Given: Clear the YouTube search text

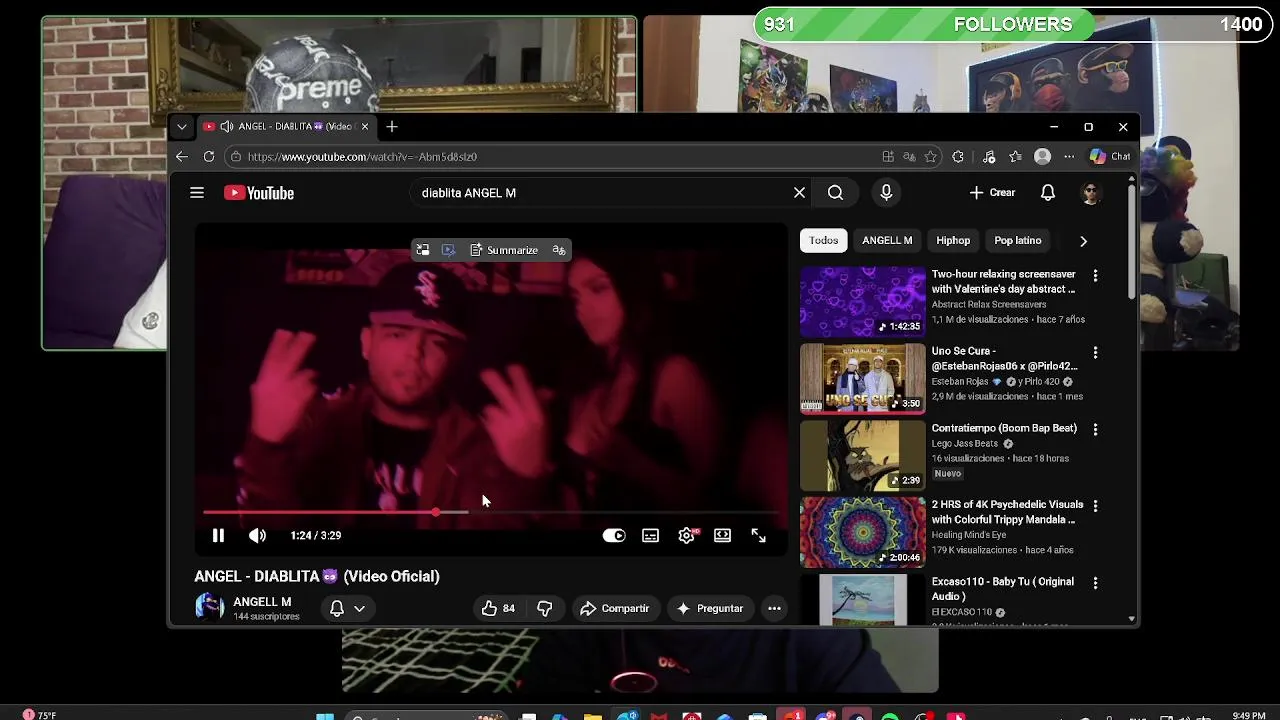Looking at the screenshot, I should coord(799,193).
